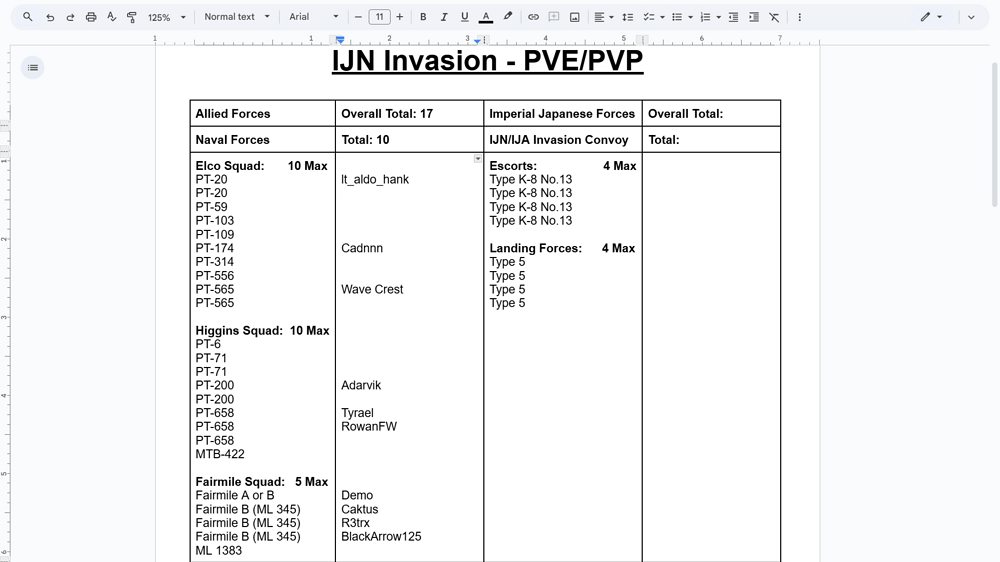Insert an image
Screen dimensions: 1000x562
[x=575, y=17]
